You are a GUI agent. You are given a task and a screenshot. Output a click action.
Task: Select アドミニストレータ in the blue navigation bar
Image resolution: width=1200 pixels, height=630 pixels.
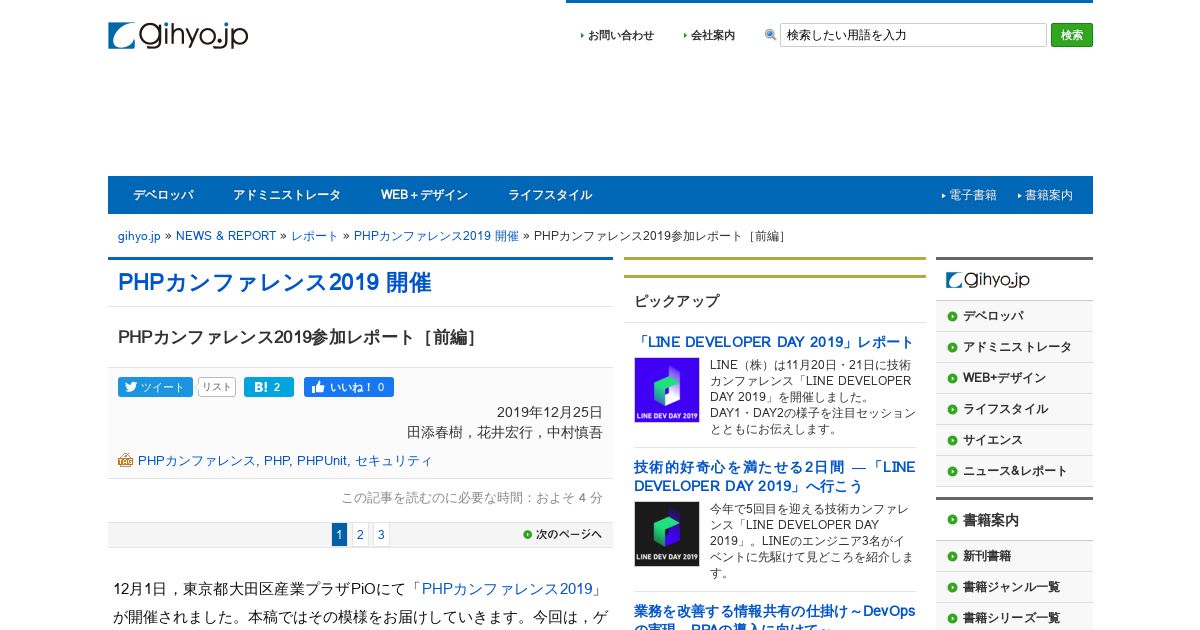click(x=287, y=195)
